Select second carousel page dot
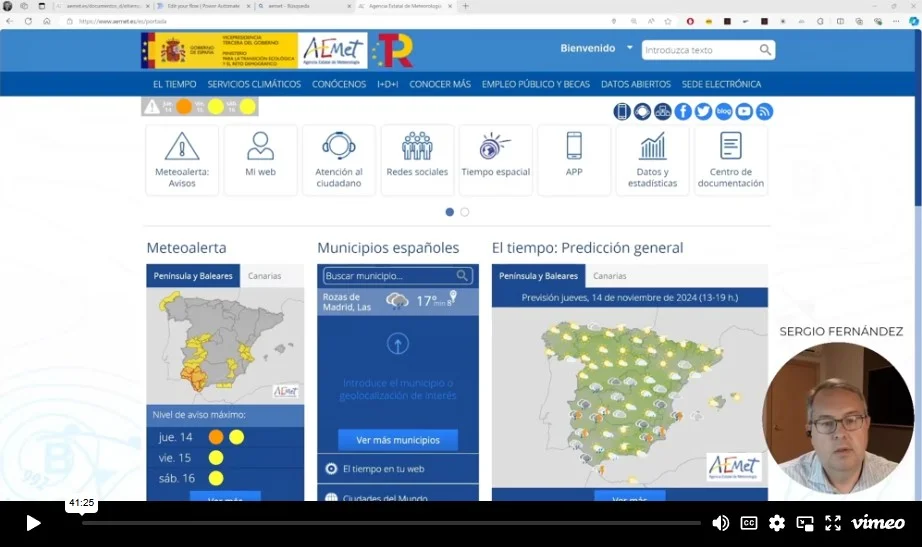This screenshot has width=922, height=547. point(465,212)
